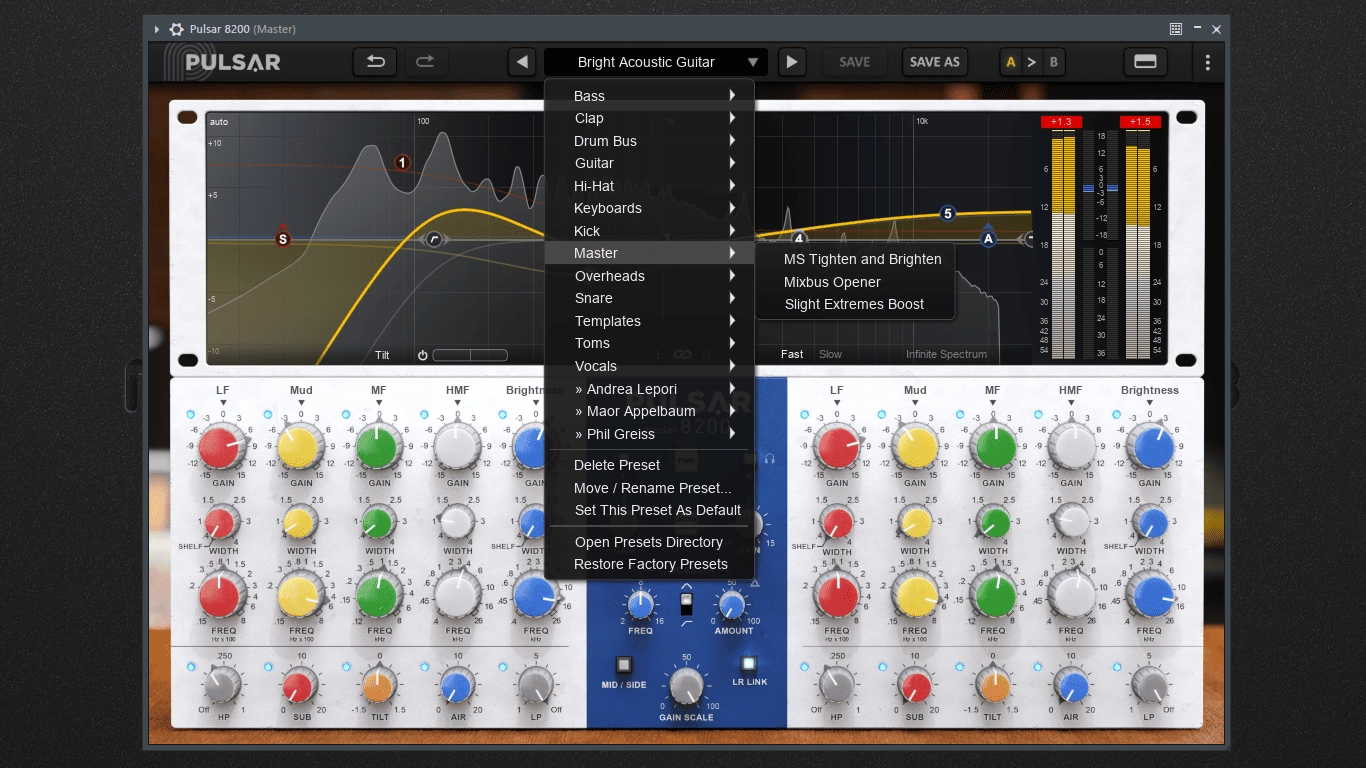
Task: Set analyzer speed to Fast
Action: (792, 354)
